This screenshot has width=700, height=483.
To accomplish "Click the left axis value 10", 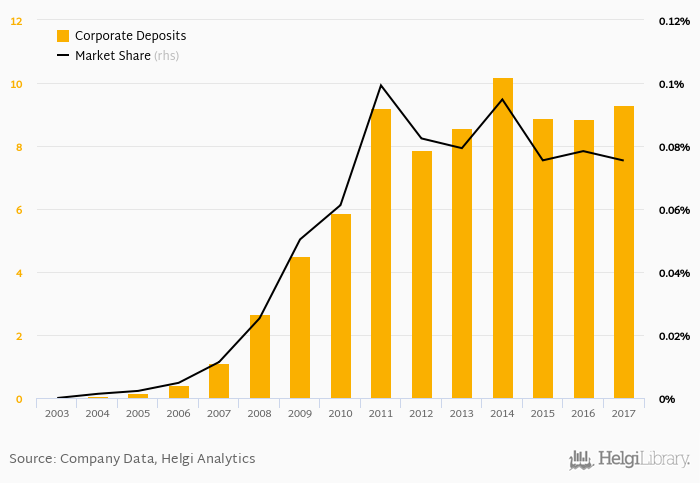I will (x=17, y=84).
